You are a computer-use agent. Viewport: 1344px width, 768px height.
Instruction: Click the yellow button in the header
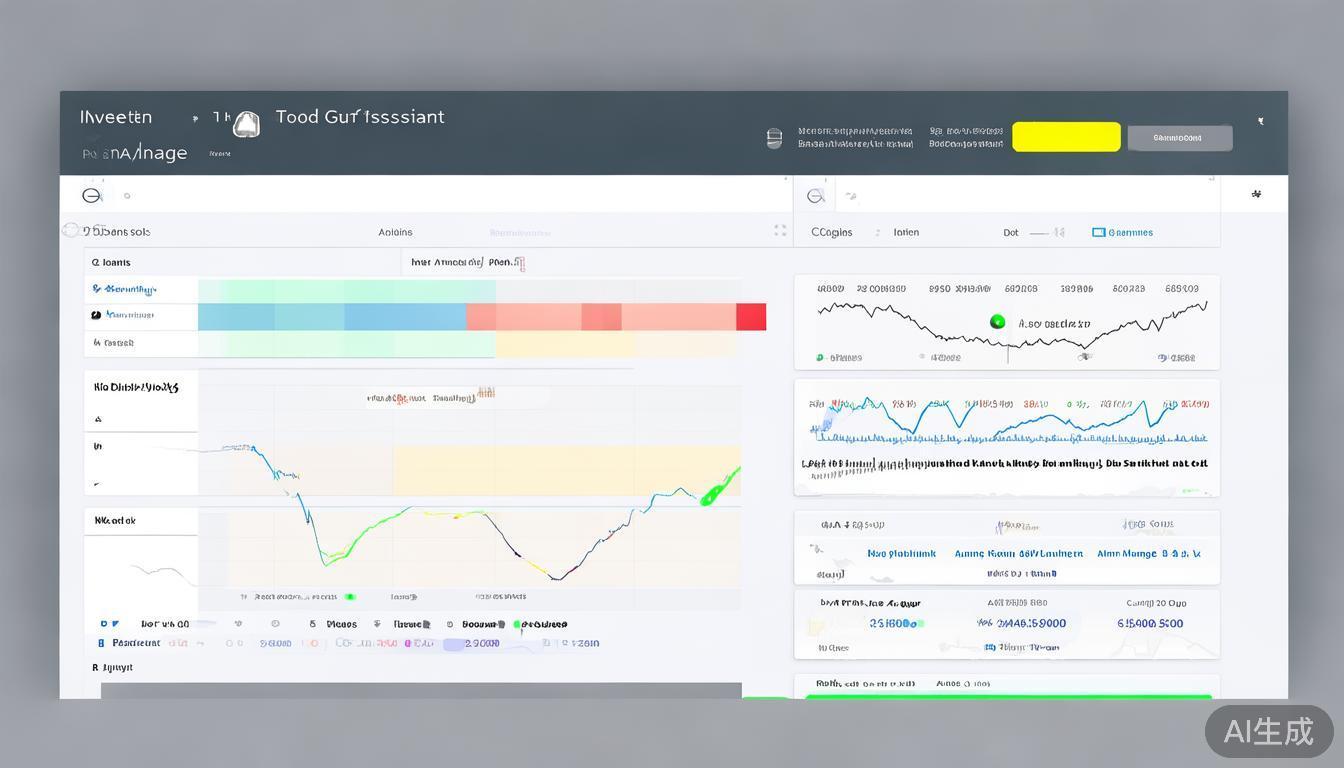[1066, 137]
